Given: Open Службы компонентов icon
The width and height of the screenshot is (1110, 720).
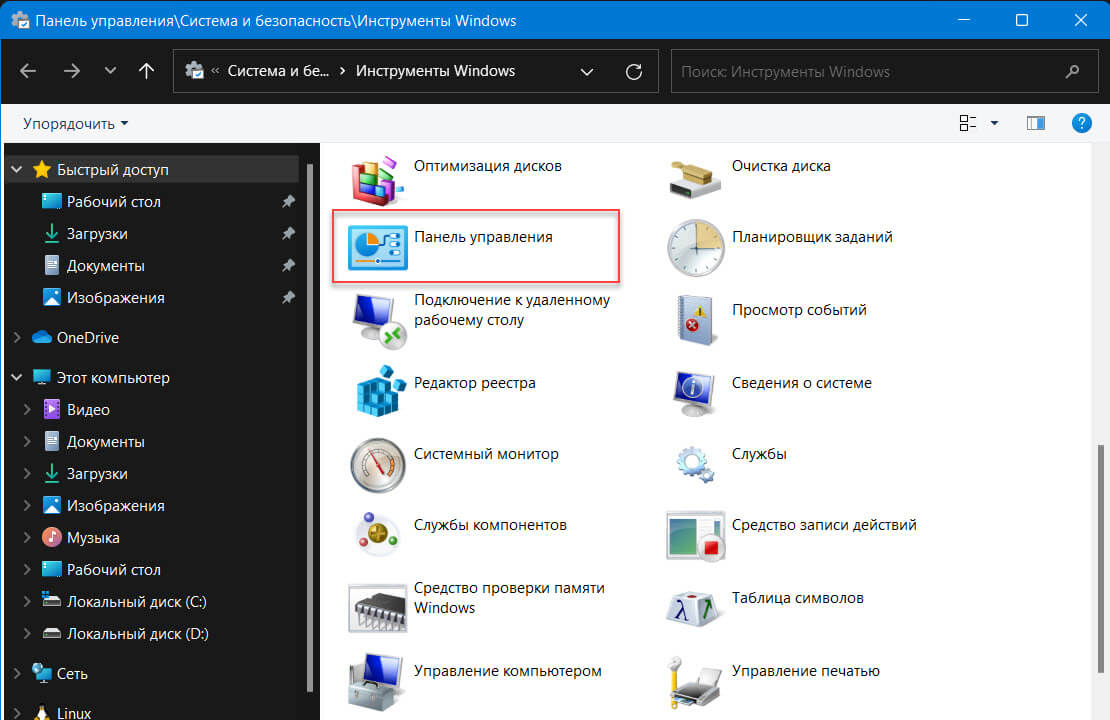Looking at the screenshot, I should 377,535.
